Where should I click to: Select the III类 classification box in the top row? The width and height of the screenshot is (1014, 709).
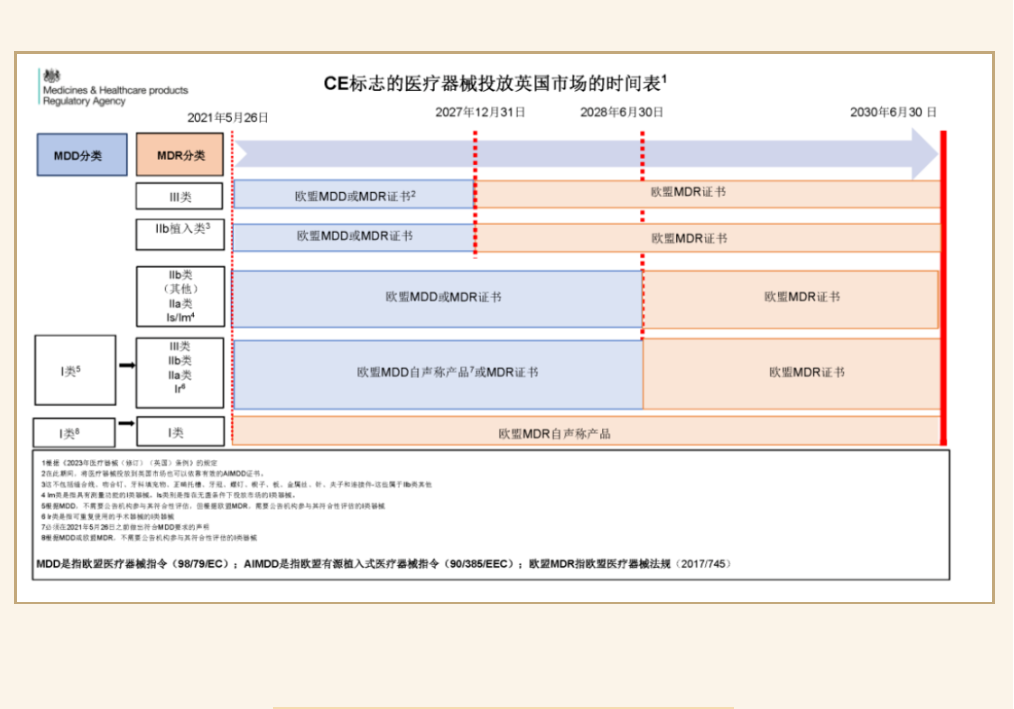pyautogui.click(x=180, y=196)
